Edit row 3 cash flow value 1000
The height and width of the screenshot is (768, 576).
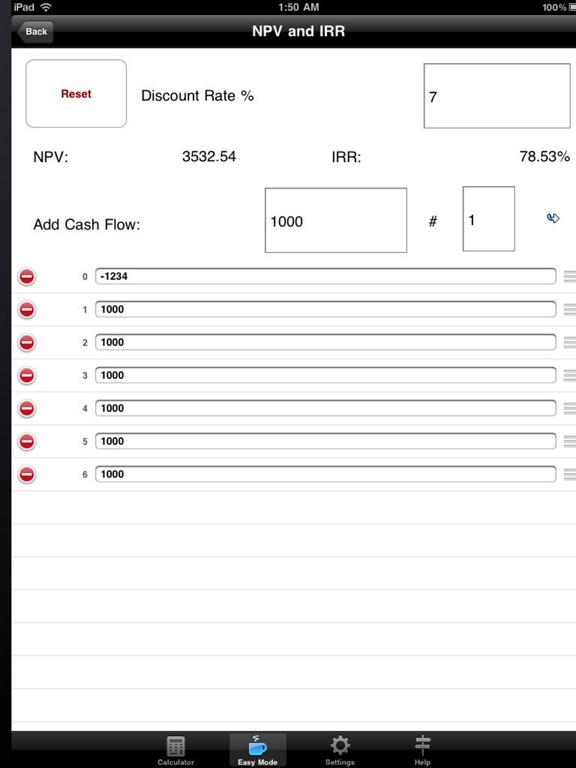pyautogui.click(x=326, y=375)
